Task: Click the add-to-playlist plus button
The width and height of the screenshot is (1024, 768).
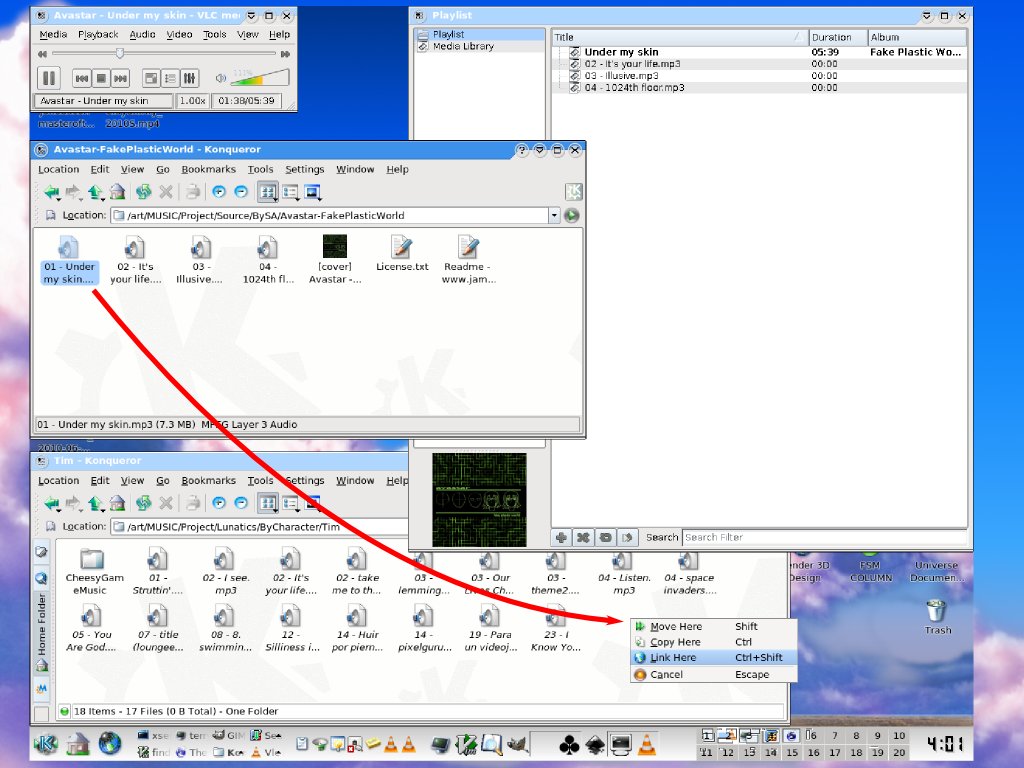Action: coord(561,537)
